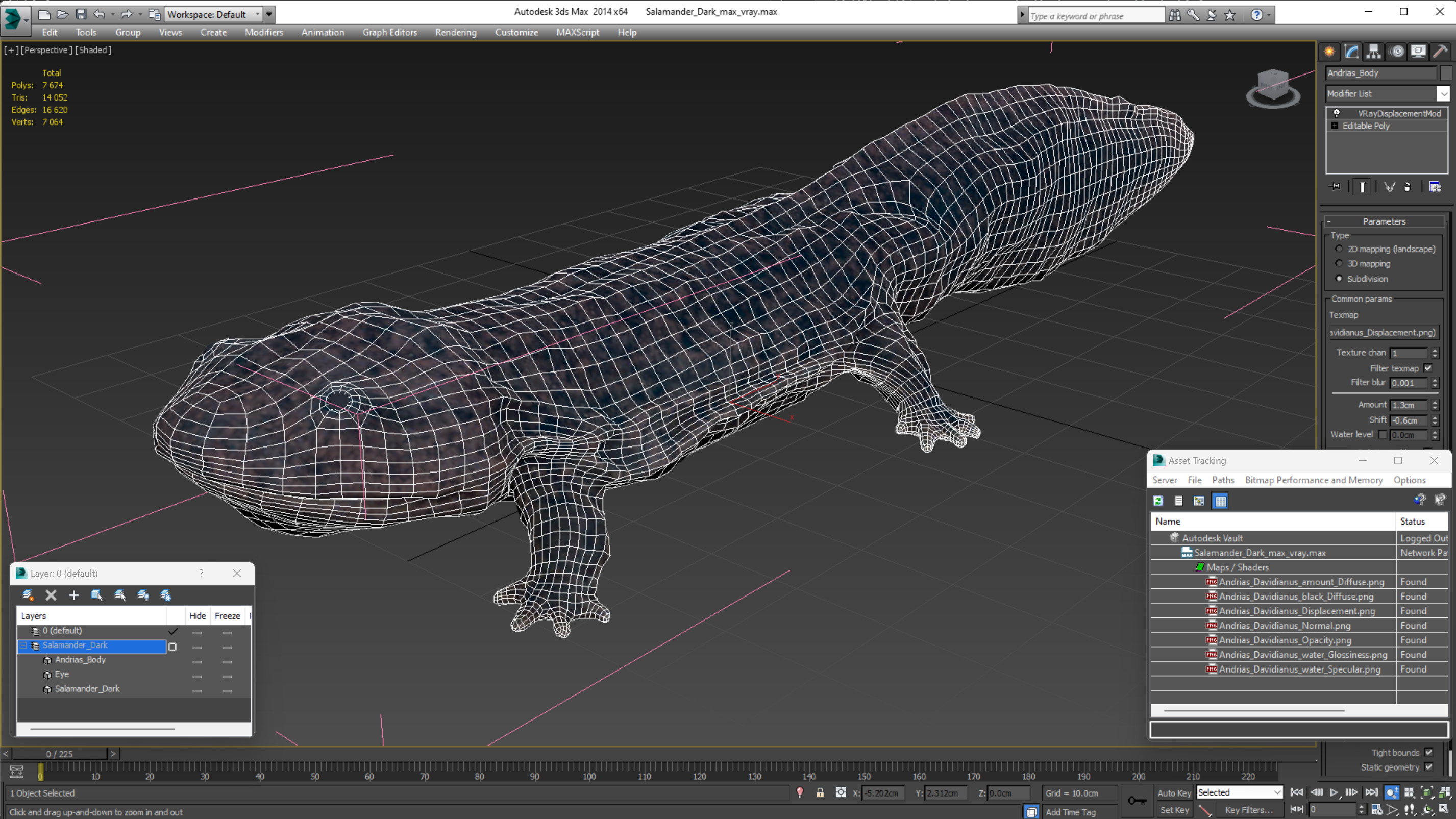Select 2D mapping (landscape) radio button
This screenshot has width=1456, height=819.
pyautogui.click(x=1339, y=249)
